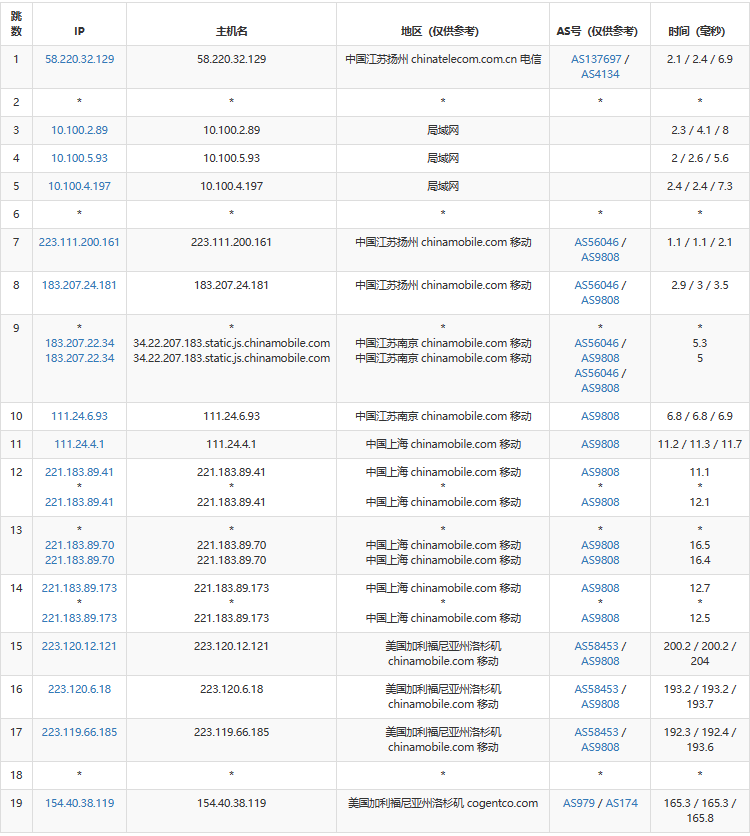Click the time value 2.9 / 3 / 3.5

(699, 285)
